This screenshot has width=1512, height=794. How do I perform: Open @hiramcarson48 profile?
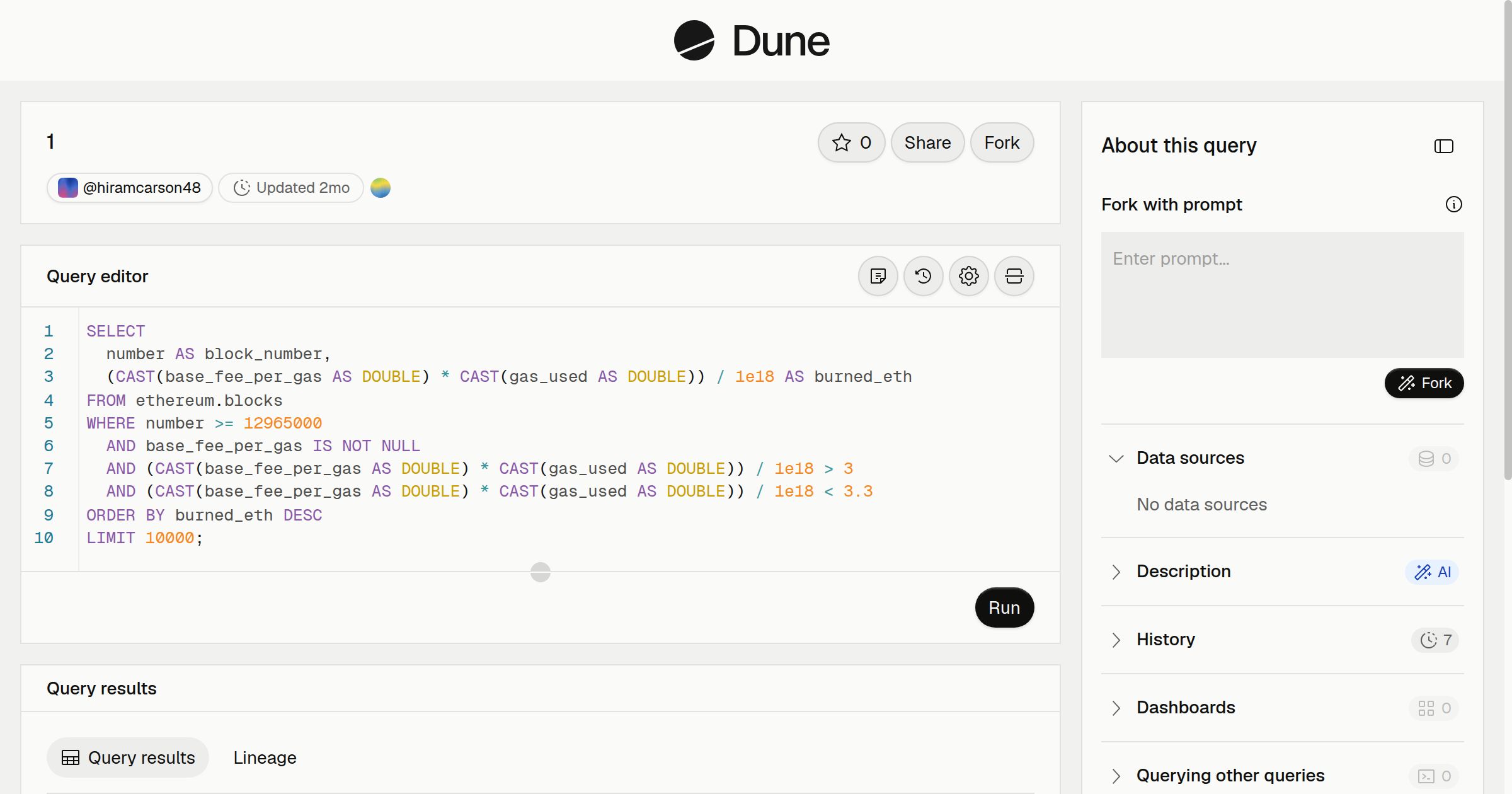[x=129, y=188]
